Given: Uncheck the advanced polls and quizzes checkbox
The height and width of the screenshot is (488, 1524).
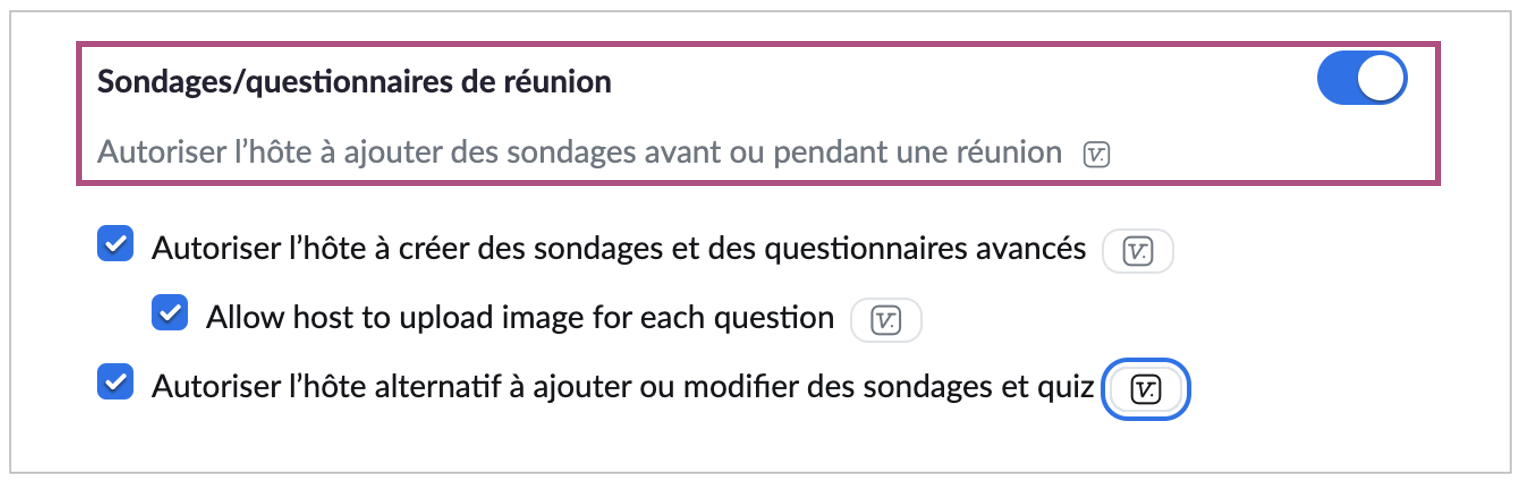Looking at the screenshot, I should tap(115, 246).
